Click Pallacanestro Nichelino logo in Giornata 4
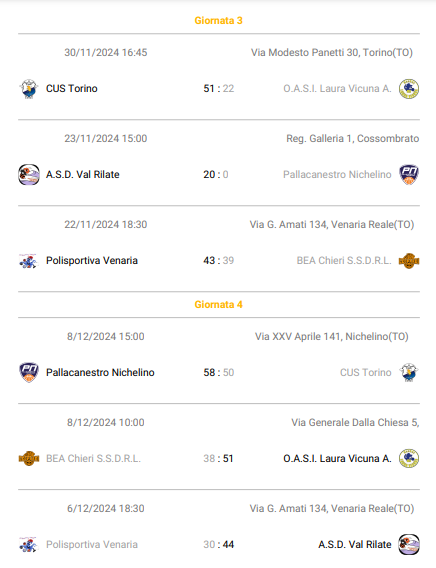Viewport: 436px width, 568px height. tap(29, 372)
